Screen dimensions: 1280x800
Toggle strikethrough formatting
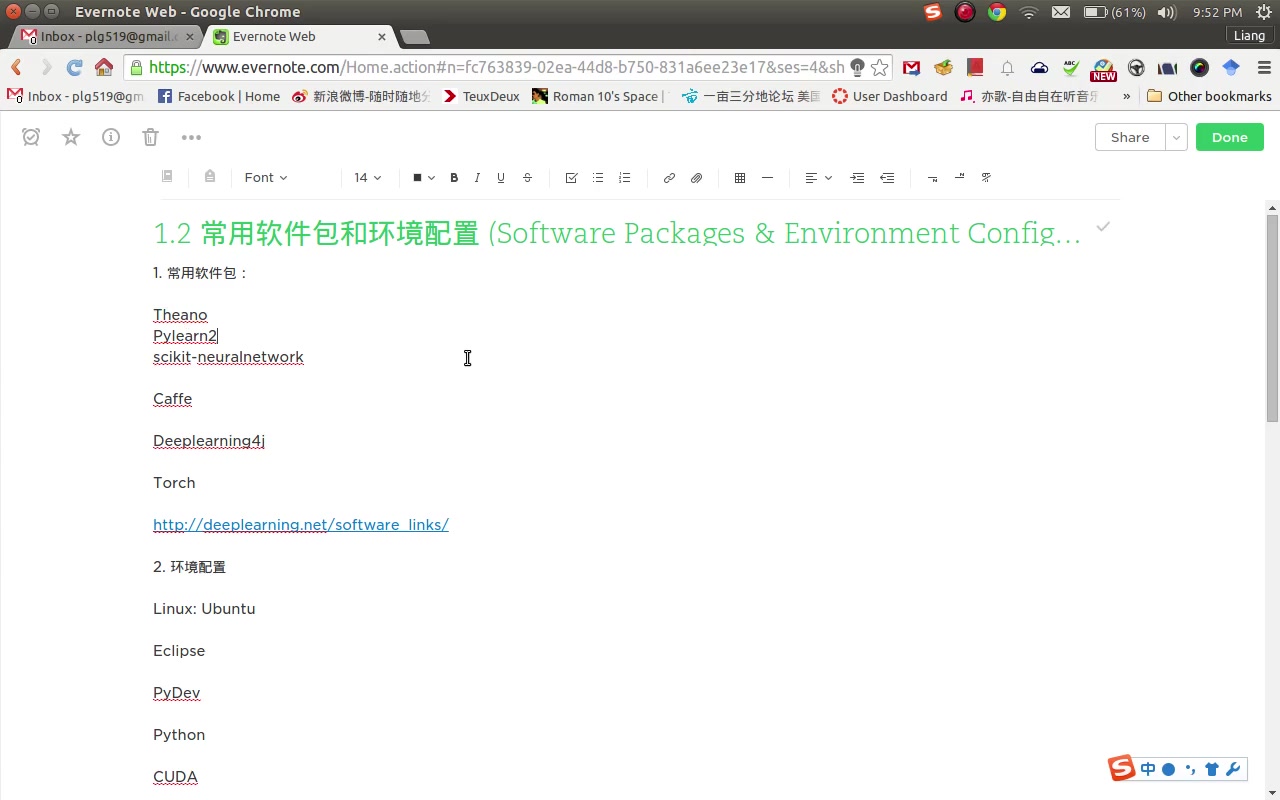pyautogui.click(x=527, y=178)
